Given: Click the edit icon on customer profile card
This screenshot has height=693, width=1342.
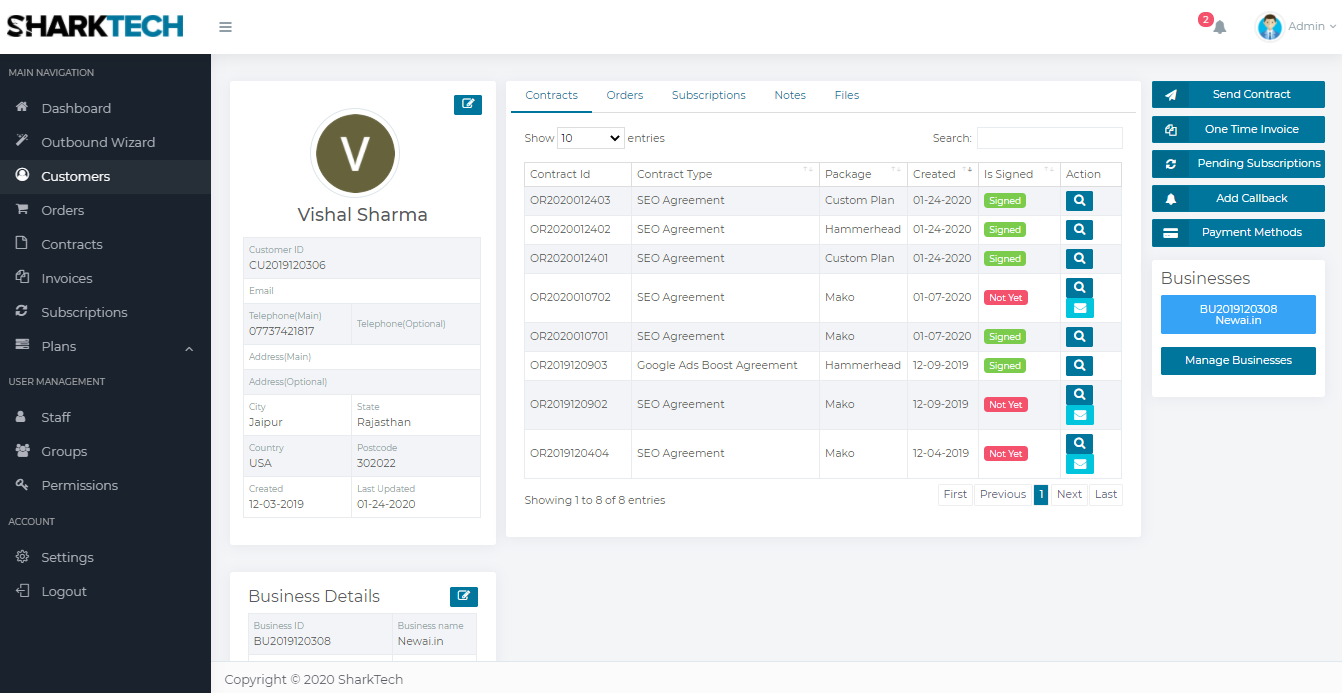Looking at the screenshot, I should (x=467, y=104).
